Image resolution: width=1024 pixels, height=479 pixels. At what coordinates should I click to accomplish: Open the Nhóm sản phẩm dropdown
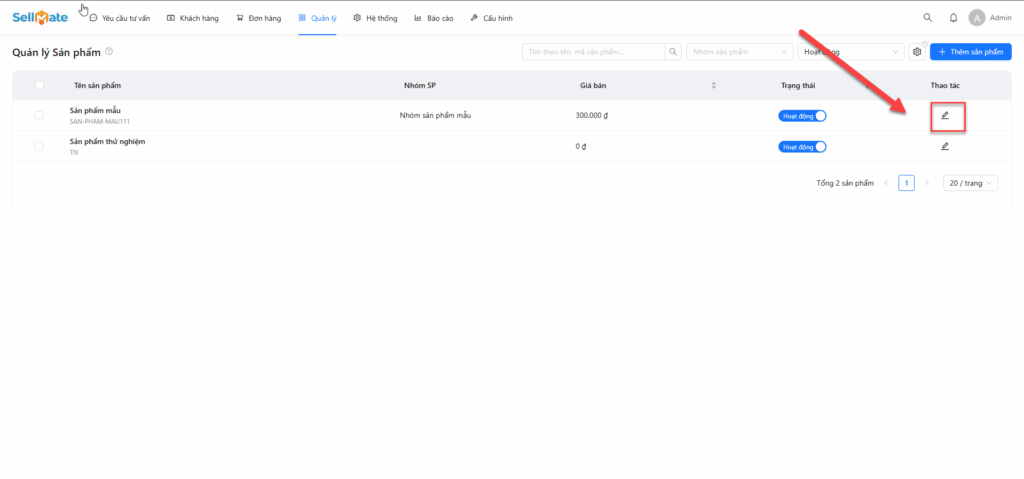coord(739,52)
